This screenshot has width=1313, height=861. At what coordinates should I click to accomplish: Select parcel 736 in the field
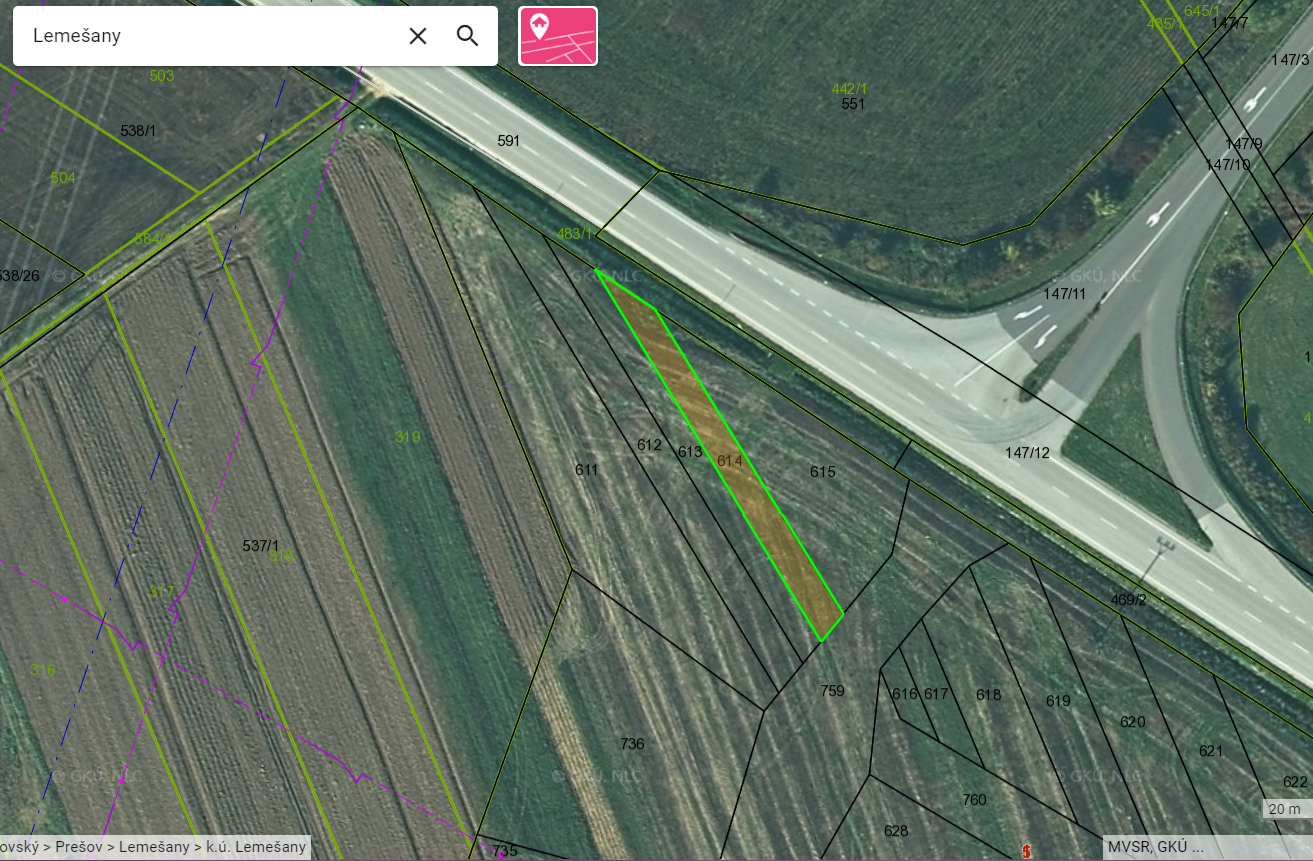[x=632, y=744]
